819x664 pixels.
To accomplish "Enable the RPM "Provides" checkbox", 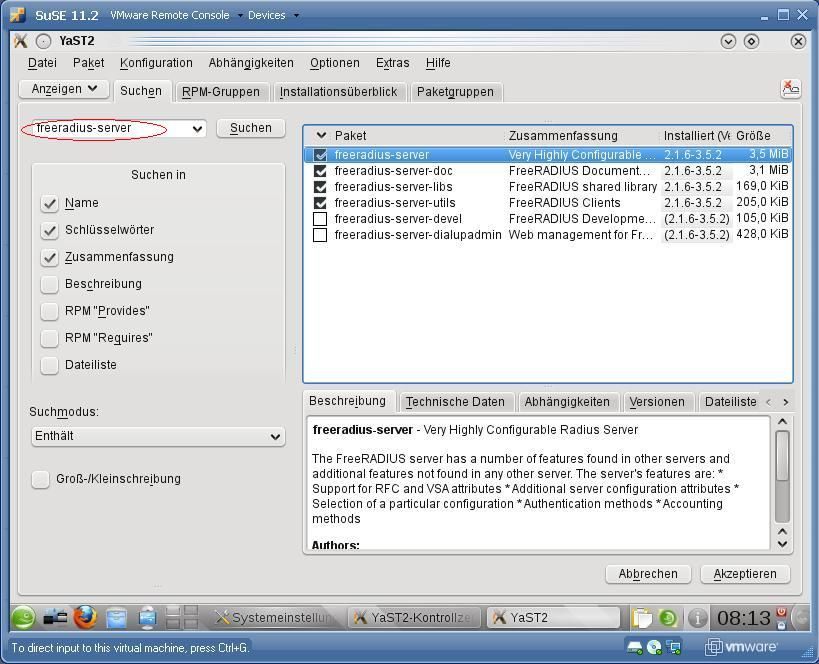I will click(50, 311).
